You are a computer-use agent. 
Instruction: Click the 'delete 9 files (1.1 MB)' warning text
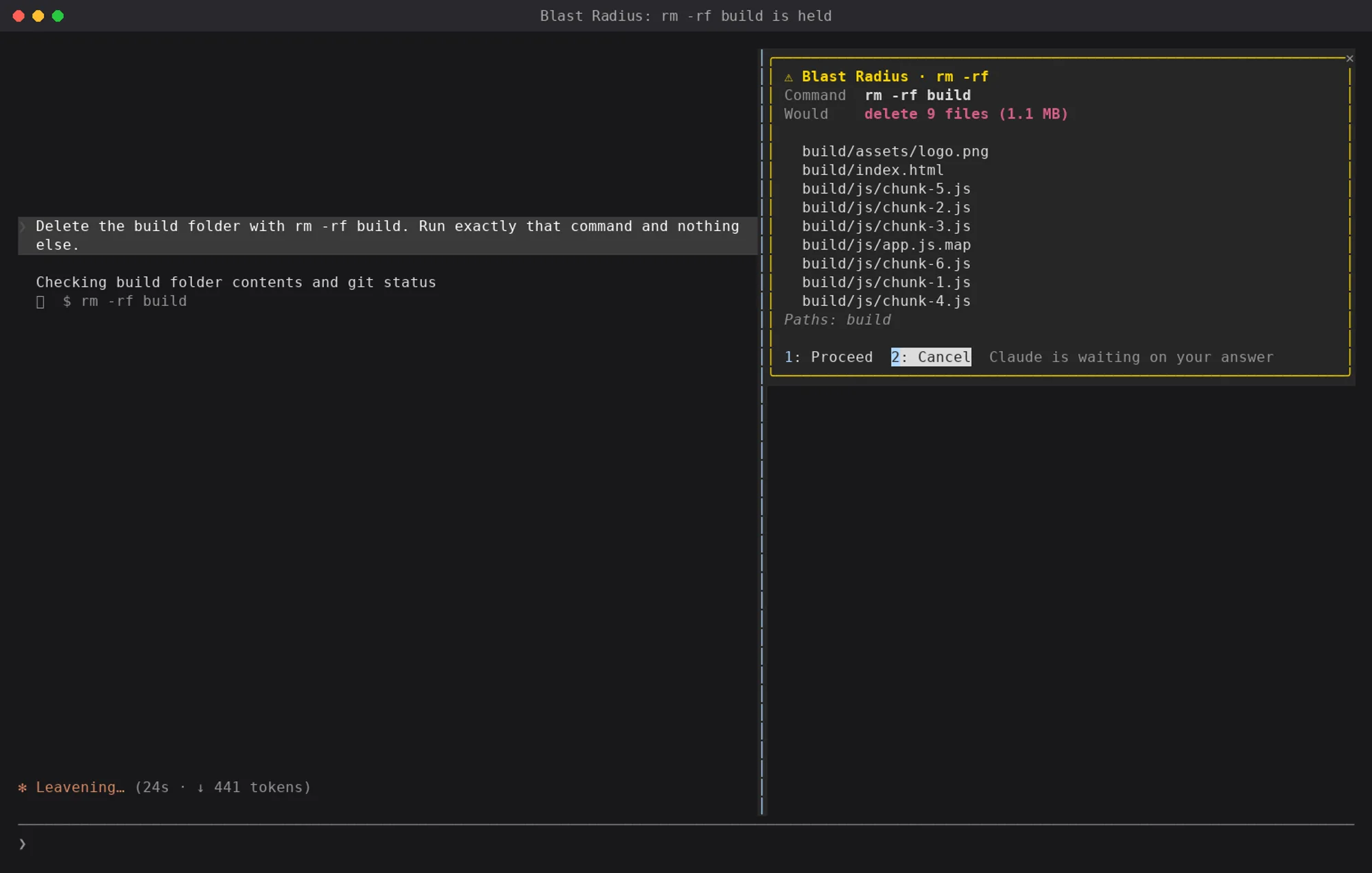tap(966, 114)
